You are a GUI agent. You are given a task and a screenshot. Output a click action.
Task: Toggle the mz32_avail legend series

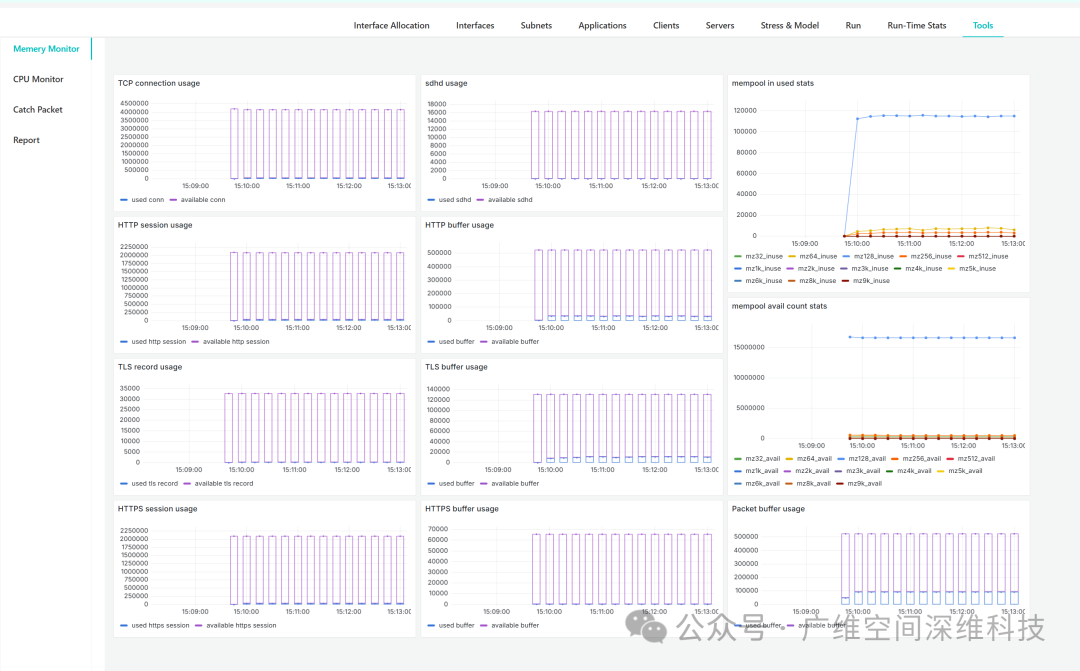[x=757, y=459]
